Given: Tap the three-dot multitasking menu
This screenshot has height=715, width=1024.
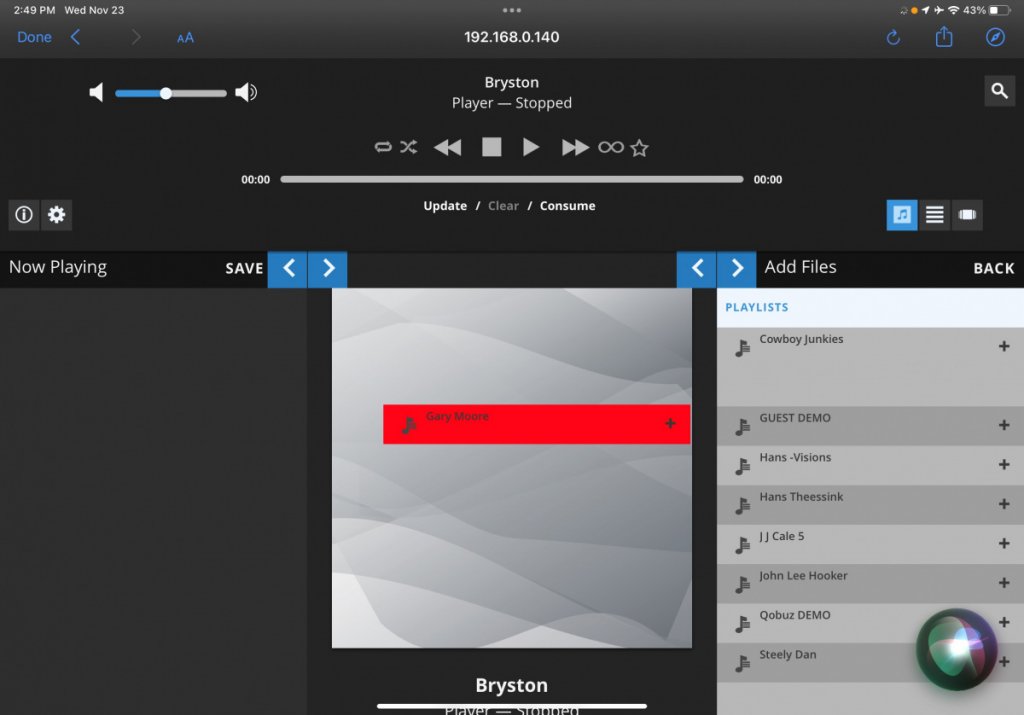Looking at the screenshot, I should click(511, 10).
